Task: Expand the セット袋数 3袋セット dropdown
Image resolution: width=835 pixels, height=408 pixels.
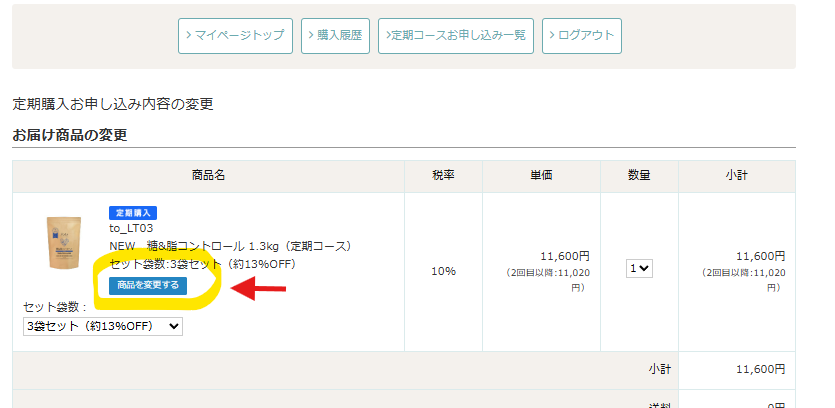Action: click(103, 326)
